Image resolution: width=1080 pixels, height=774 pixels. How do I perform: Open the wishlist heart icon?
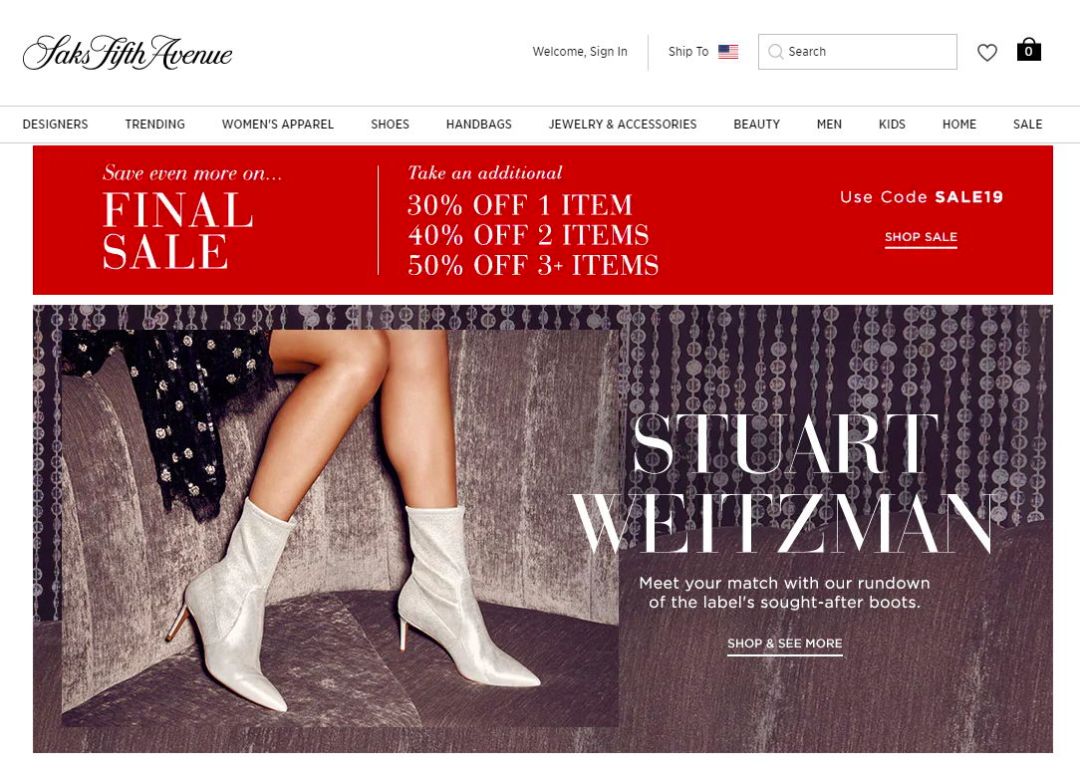[986, 52]
